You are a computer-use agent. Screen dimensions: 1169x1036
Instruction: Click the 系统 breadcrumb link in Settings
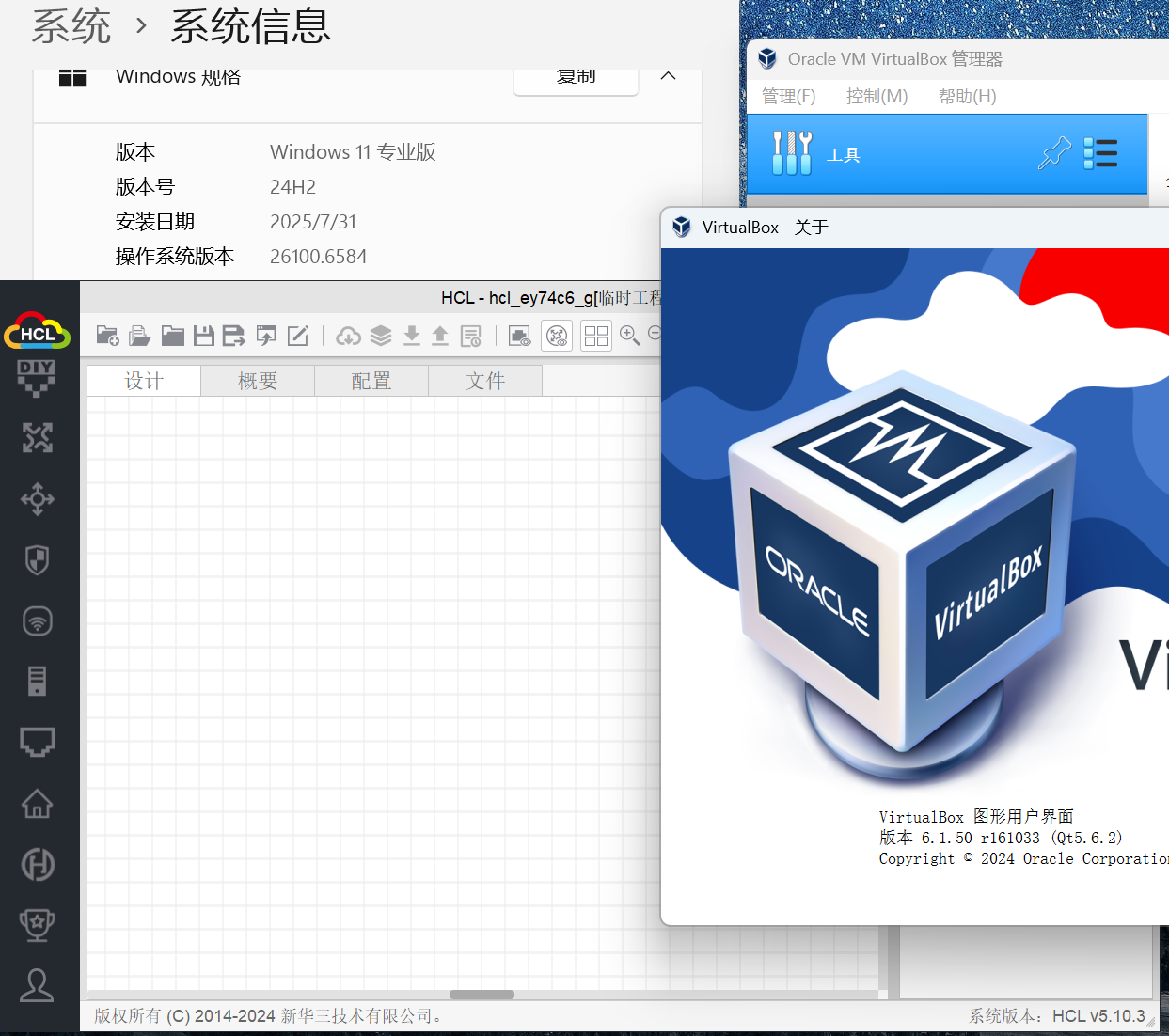pos(71,25)
